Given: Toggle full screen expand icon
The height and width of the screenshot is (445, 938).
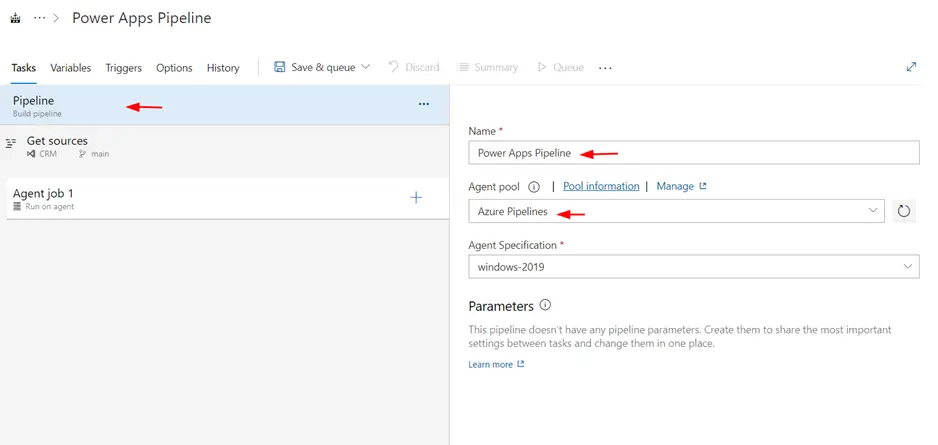Looking at the screenshot, I should pos(911,67).
